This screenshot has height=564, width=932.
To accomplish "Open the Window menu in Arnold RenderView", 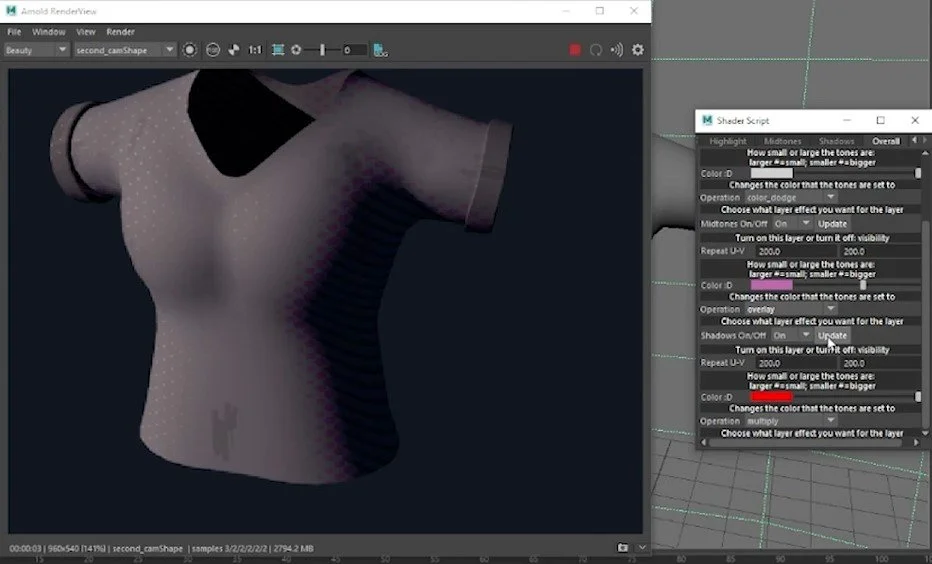I will 48,31.
